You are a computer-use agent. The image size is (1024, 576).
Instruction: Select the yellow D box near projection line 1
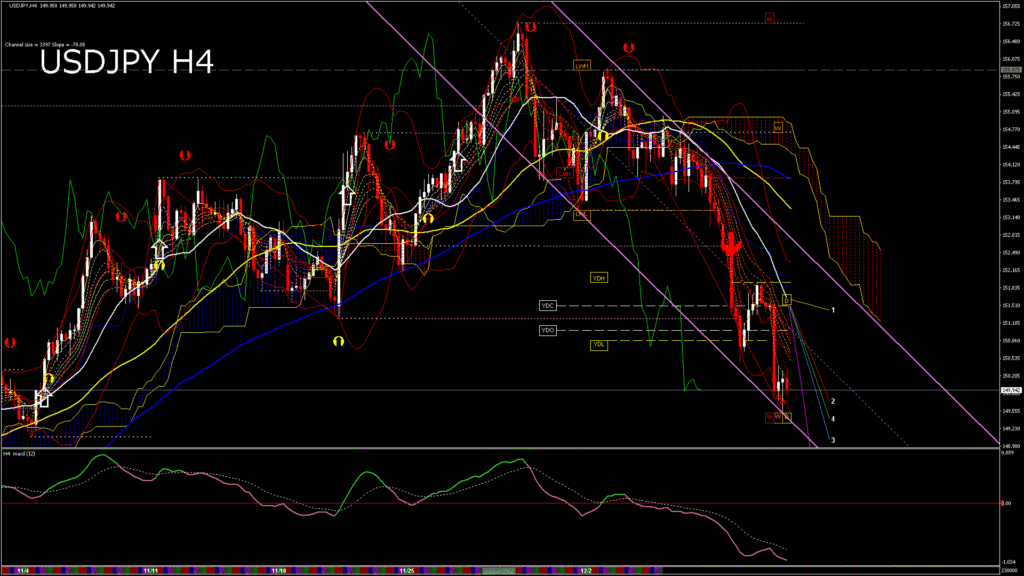point(787,299)
